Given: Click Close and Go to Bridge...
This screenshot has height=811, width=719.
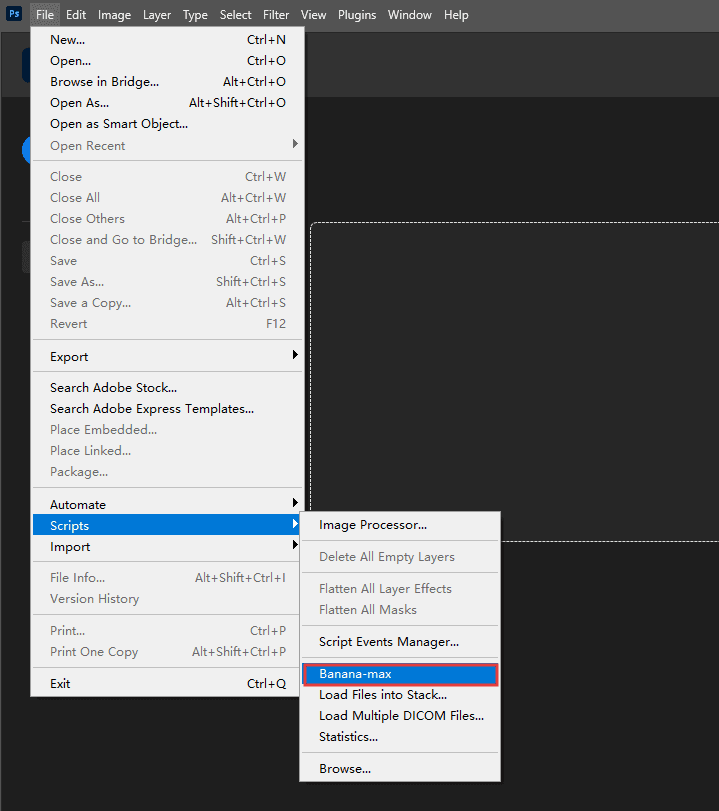Looking at the screenshot, I should pos(167,239).
